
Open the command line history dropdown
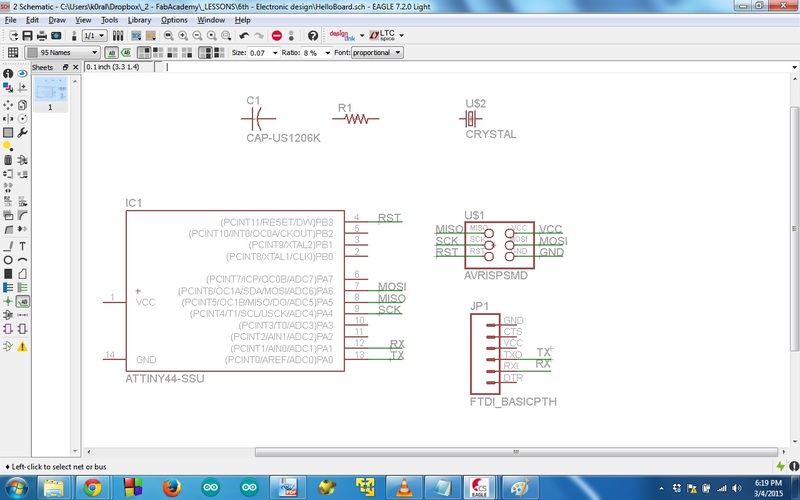794,67
